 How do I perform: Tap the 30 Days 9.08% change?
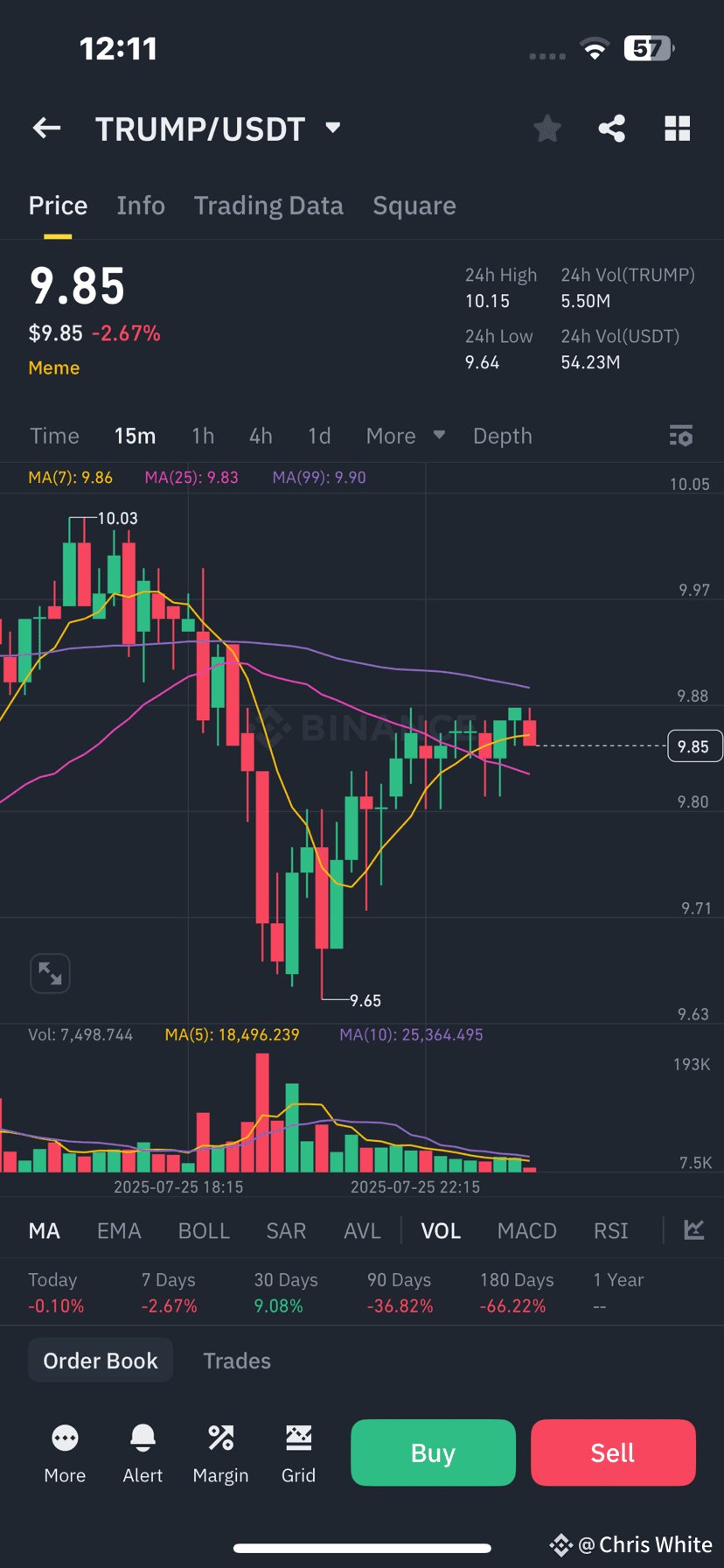click(279, 1305)
